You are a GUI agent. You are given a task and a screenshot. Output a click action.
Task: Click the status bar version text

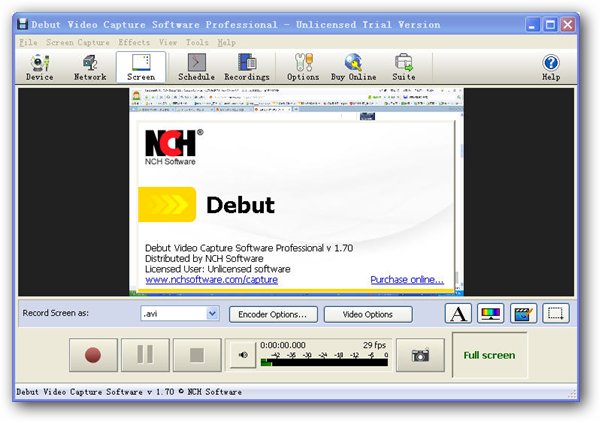tap(129, 392)
